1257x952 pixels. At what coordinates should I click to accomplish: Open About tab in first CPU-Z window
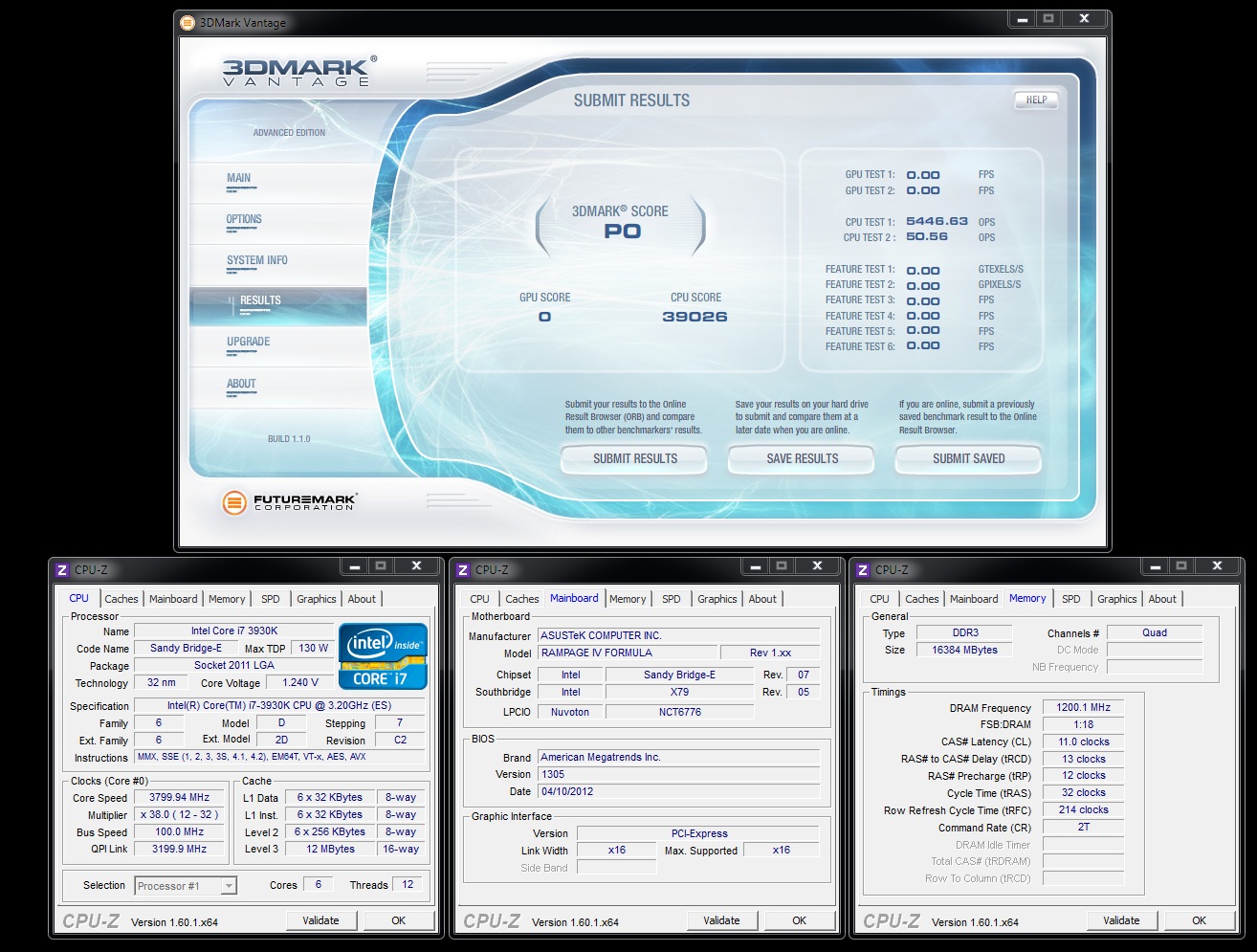click(362, 599)
